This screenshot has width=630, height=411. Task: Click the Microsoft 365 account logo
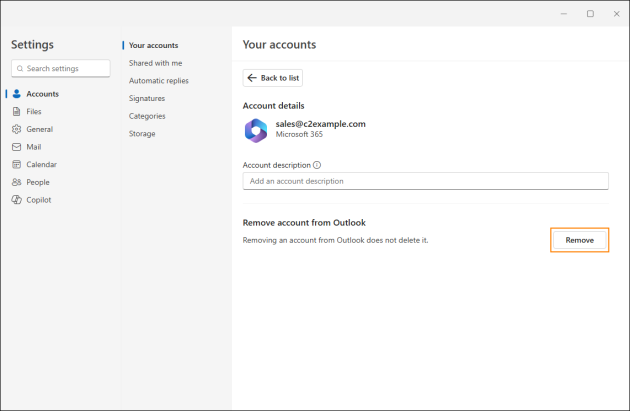coord(256,131)
